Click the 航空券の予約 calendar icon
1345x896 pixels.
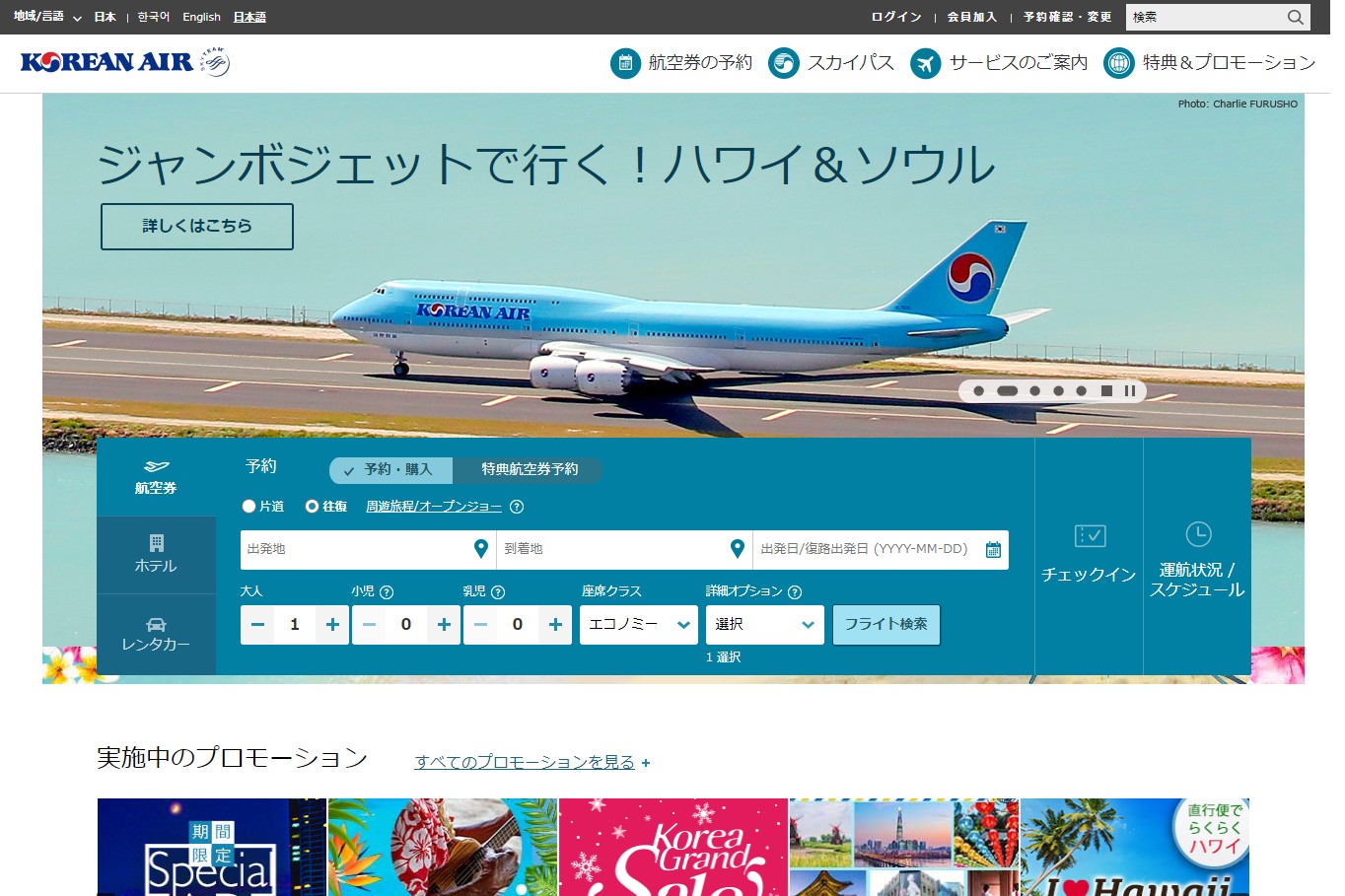pyautogui.click(x=625, y=63)
